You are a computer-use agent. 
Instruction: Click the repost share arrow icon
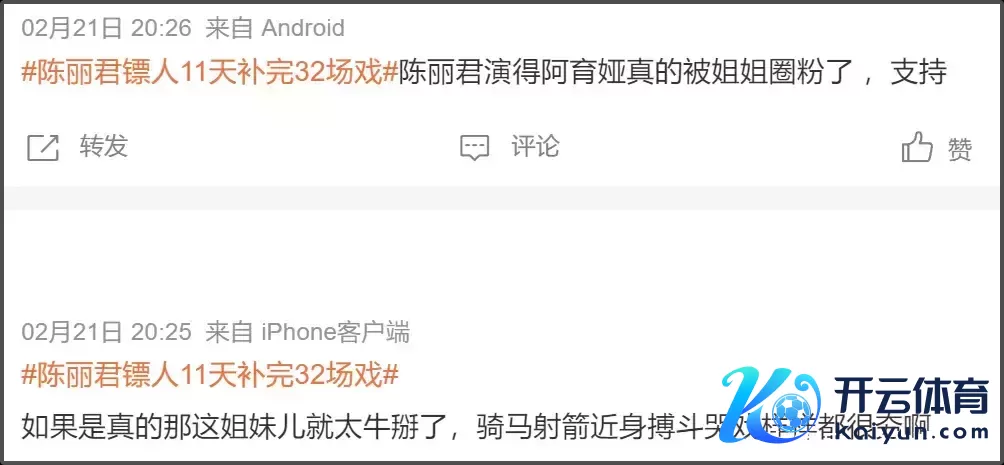tap(43, 148)
